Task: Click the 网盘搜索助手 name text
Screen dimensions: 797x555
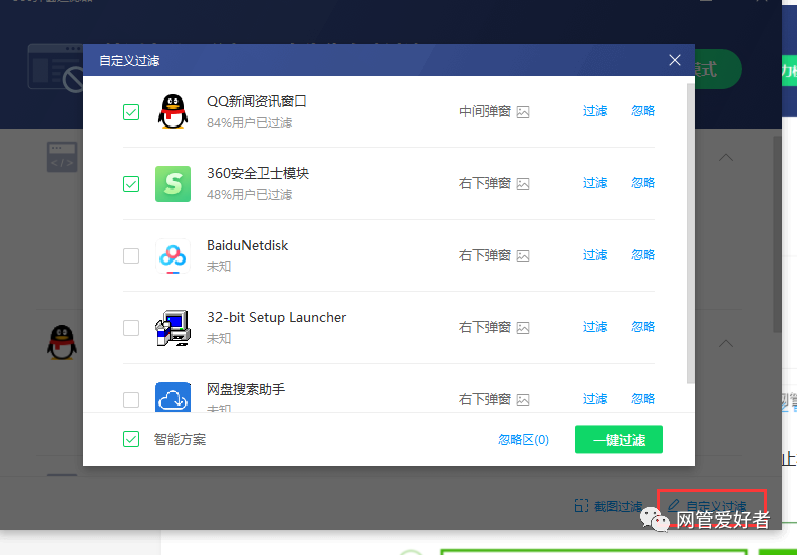Action: [x=246, y=390]
